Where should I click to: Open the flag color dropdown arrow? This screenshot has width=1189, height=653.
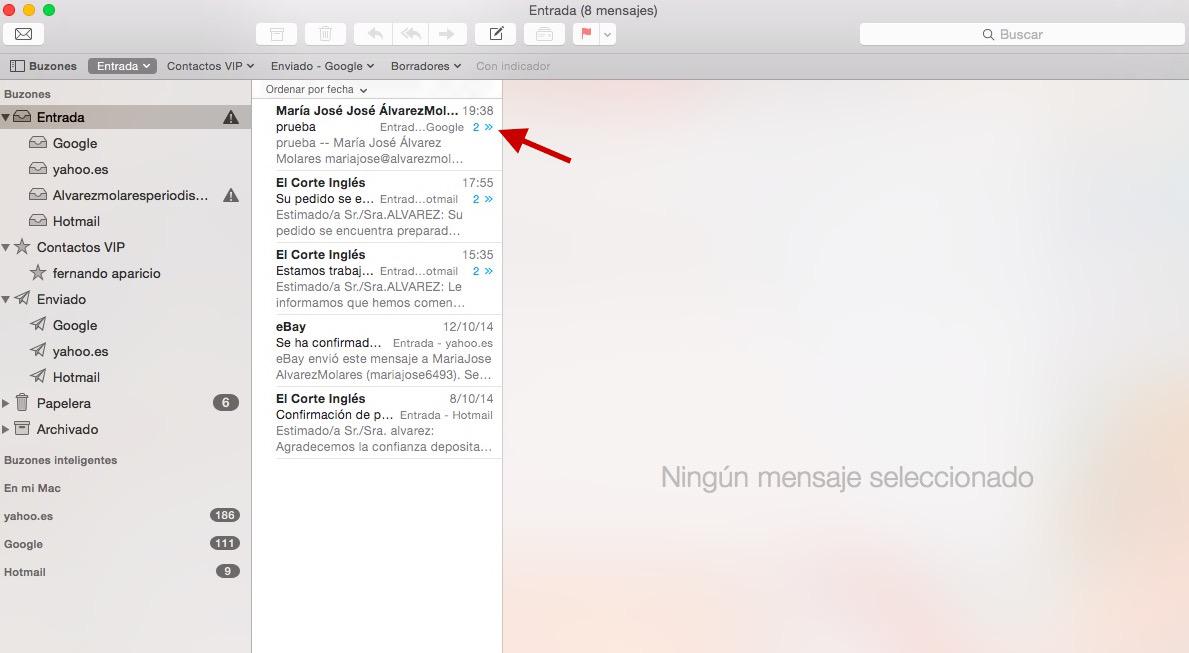click(x=607, y=34)
